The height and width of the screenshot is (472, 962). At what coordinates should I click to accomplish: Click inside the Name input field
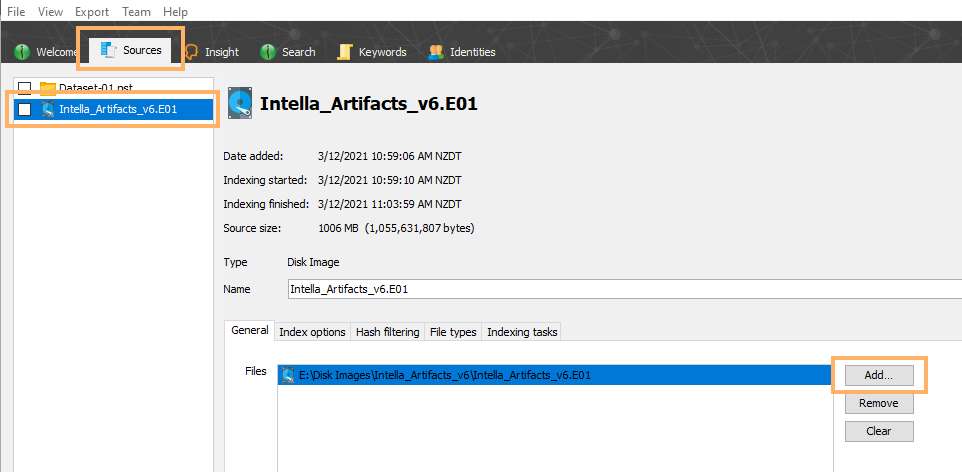click(x=625, y=289)
